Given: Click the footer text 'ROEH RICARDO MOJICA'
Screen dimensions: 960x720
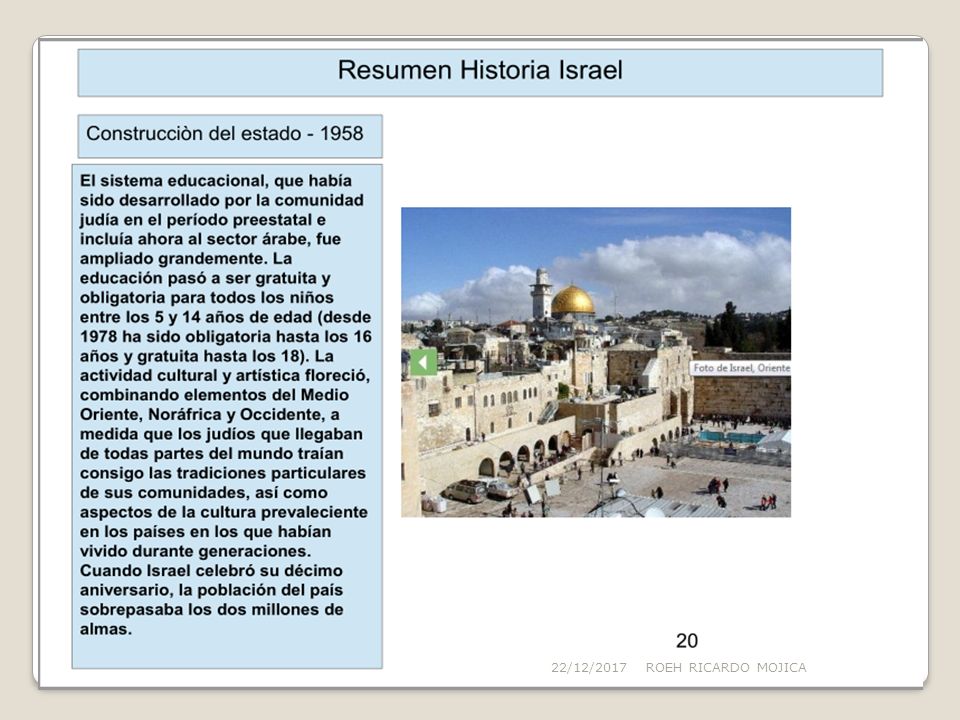Looking at the screenshot, I should point(726,667).
